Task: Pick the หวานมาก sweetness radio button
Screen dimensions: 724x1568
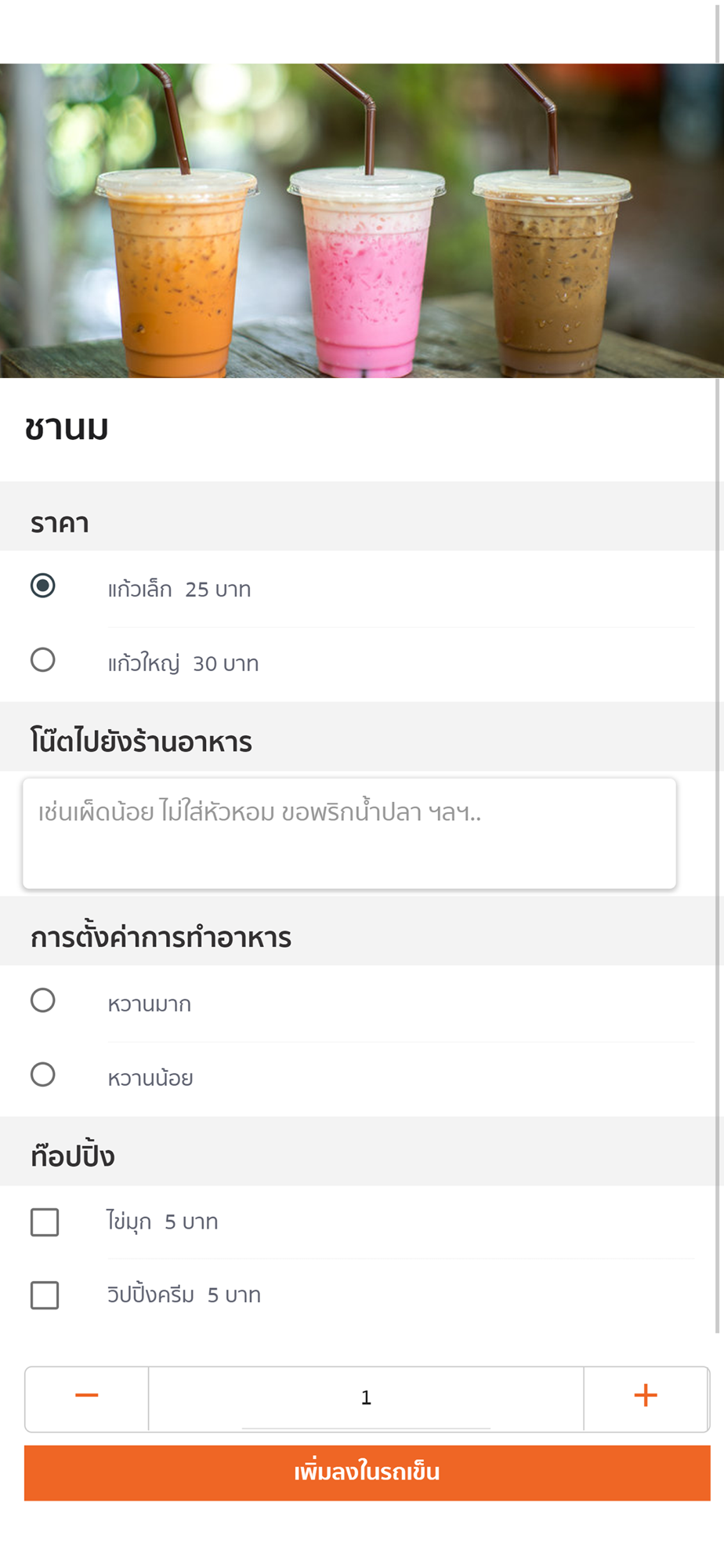Action: point(43,1001)
